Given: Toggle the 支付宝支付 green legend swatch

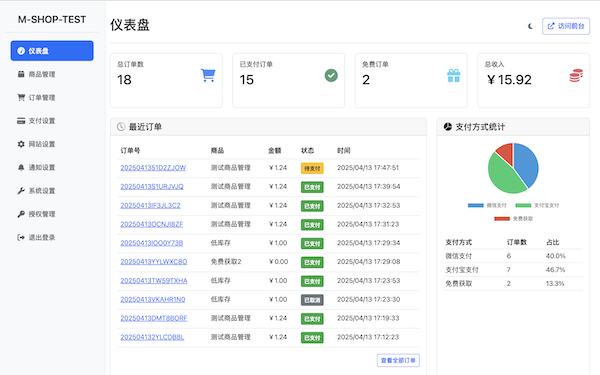Looking at the screenshot, I should [523, 205].
